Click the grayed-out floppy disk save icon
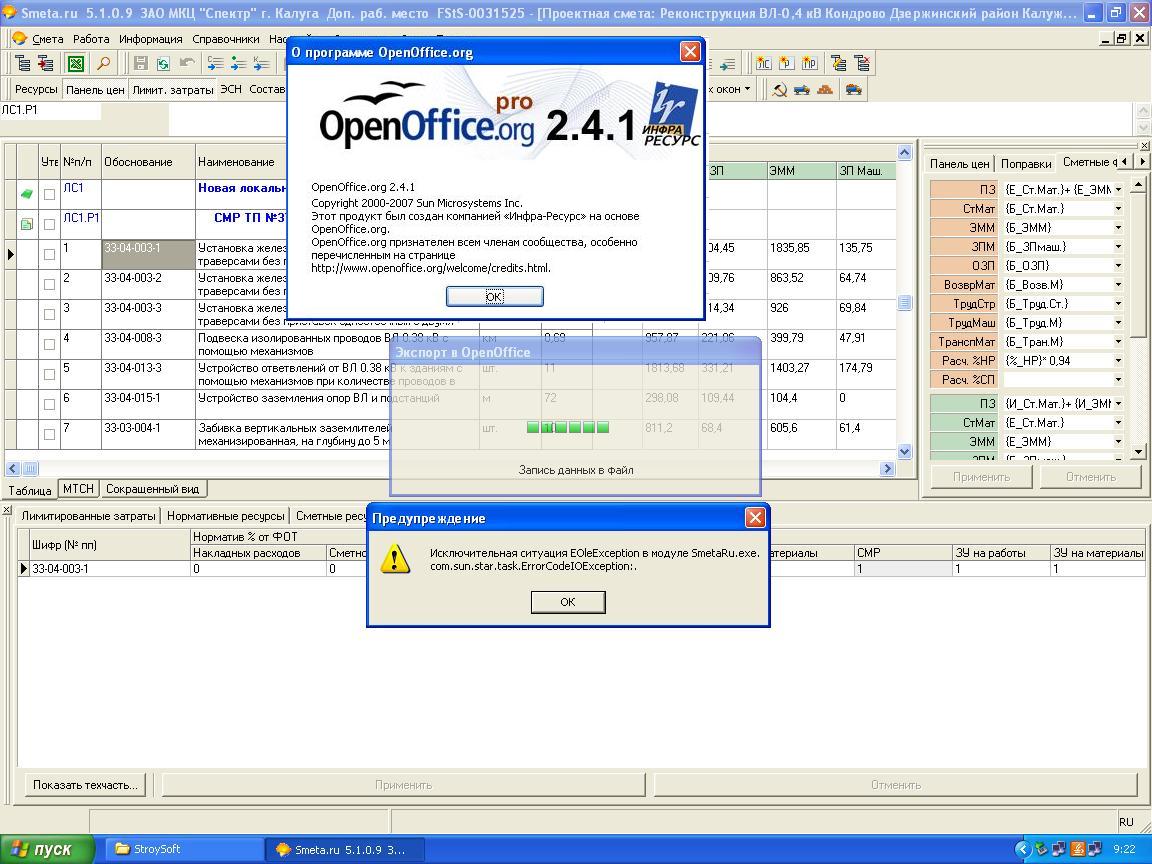1152x864 pixels. [x=140, y=64]
